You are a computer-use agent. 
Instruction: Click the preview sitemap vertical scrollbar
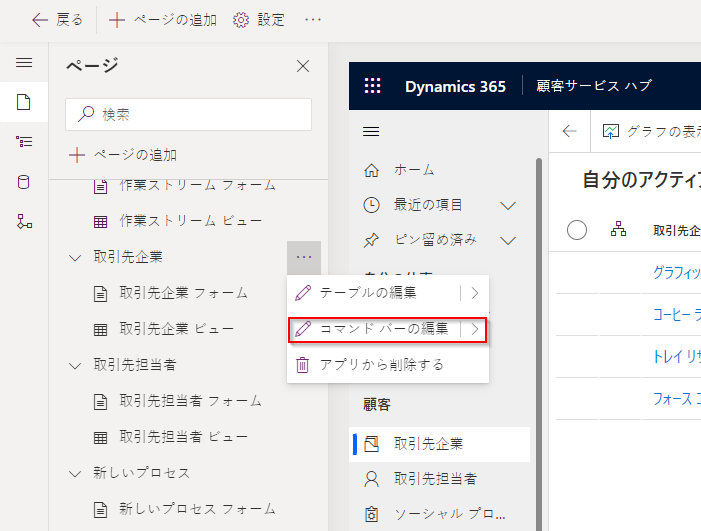(x=539, y=344)
